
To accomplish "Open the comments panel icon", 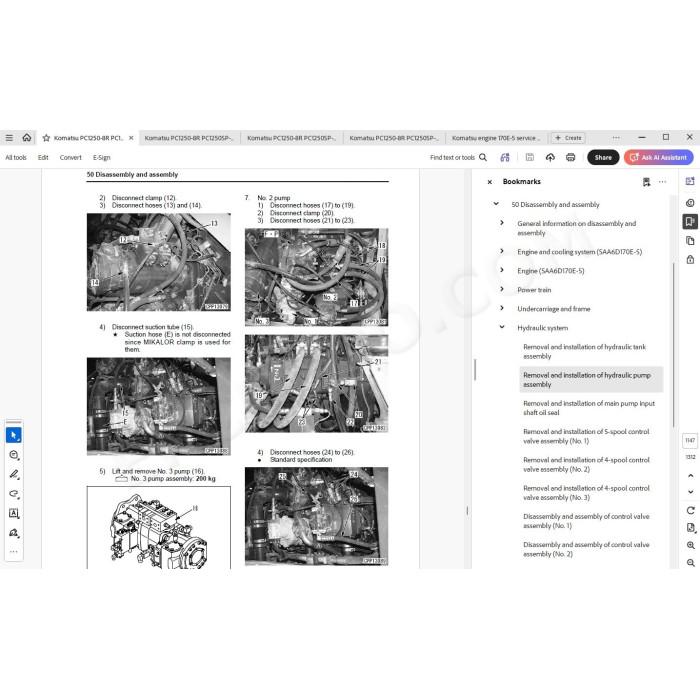I will (690, 203).
